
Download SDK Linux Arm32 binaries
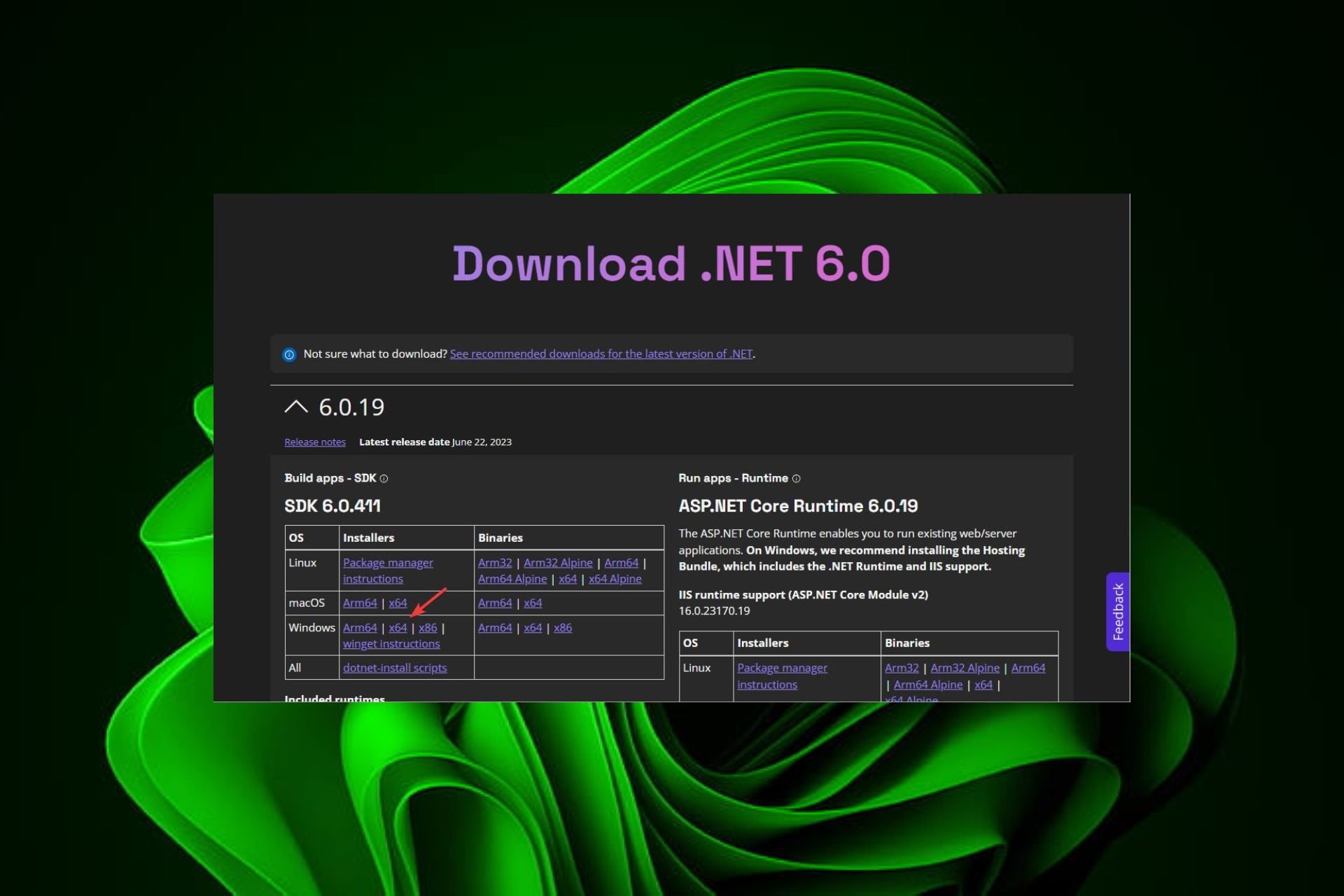click(x=495, y=563)
